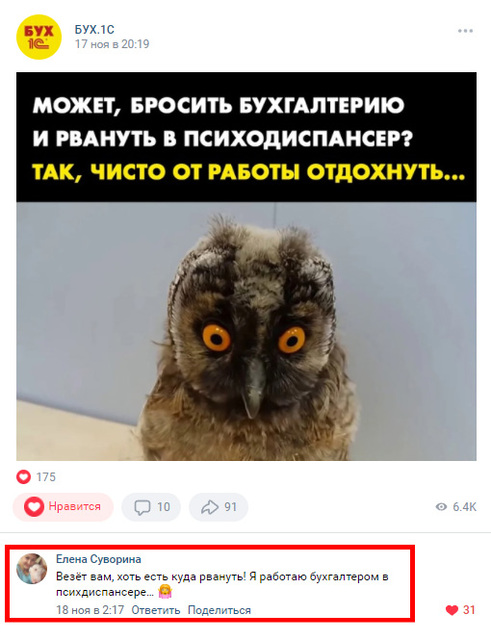
Task: Open the post timestamp 17 ноя в 20:19
Action: 112,44
